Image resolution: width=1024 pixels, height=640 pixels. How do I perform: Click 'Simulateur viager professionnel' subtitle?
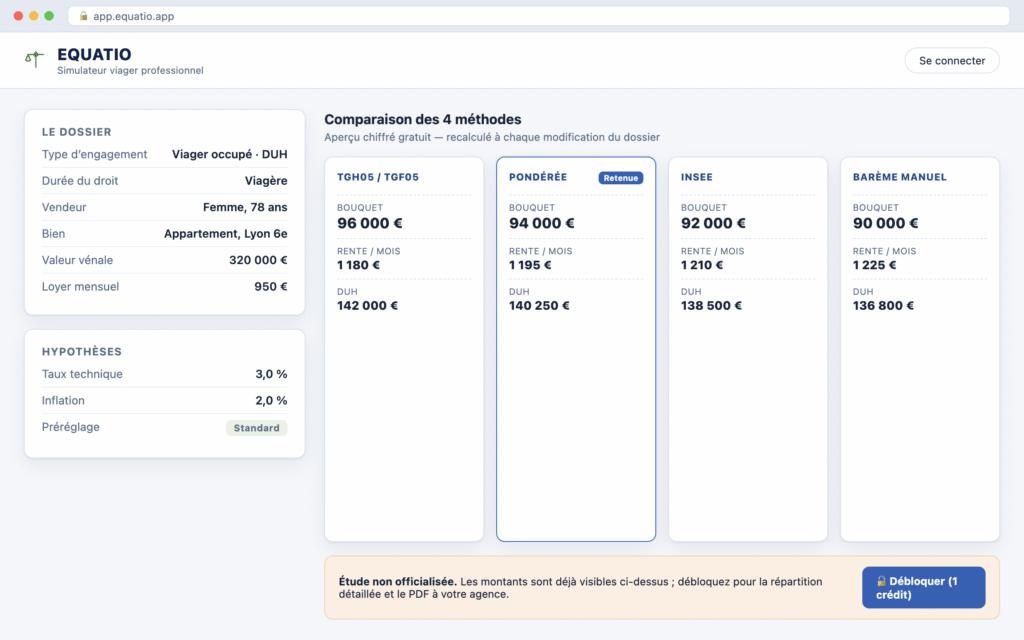(130, 71)
